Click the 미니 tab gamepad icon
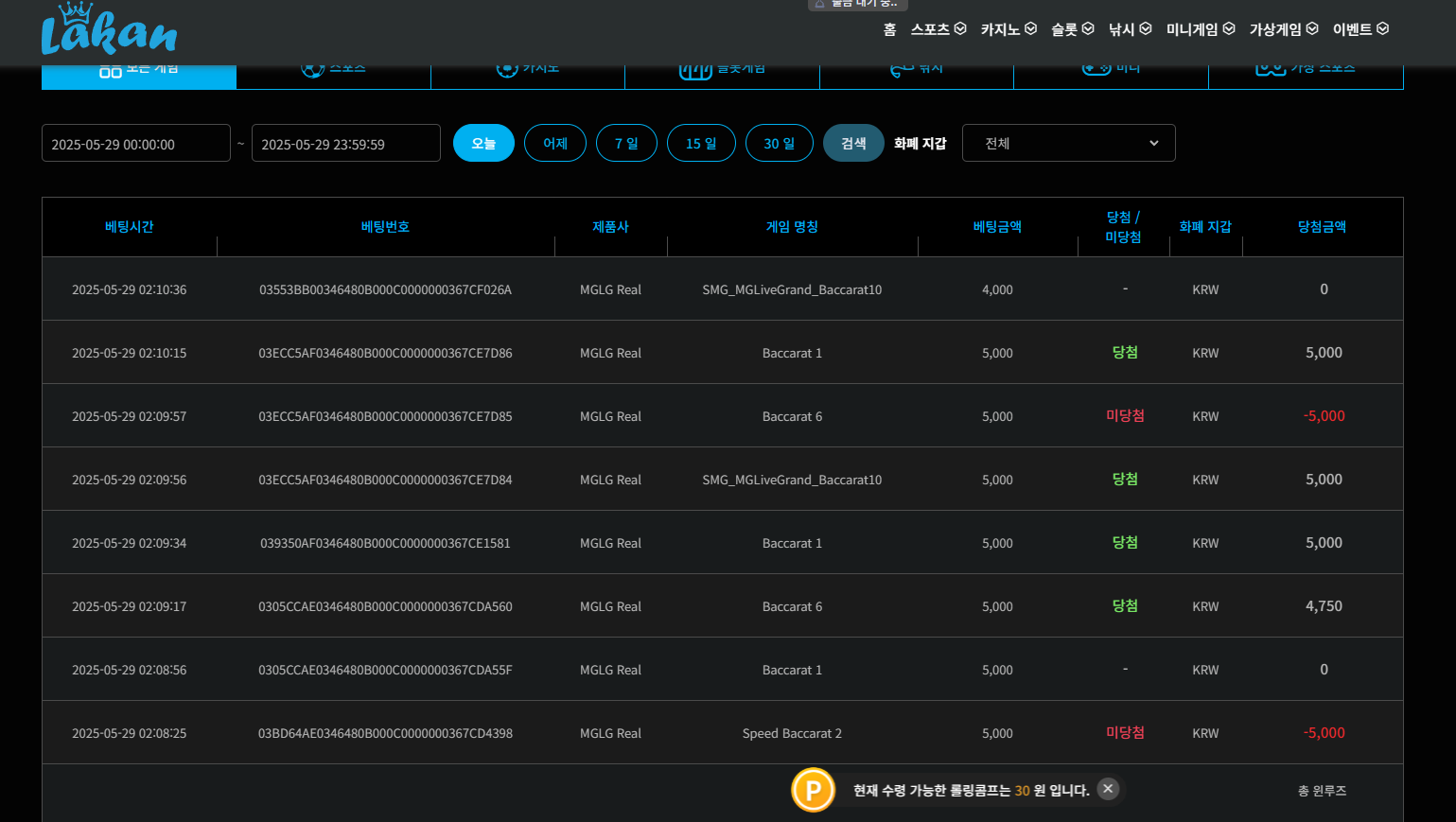 point(1096,70)
